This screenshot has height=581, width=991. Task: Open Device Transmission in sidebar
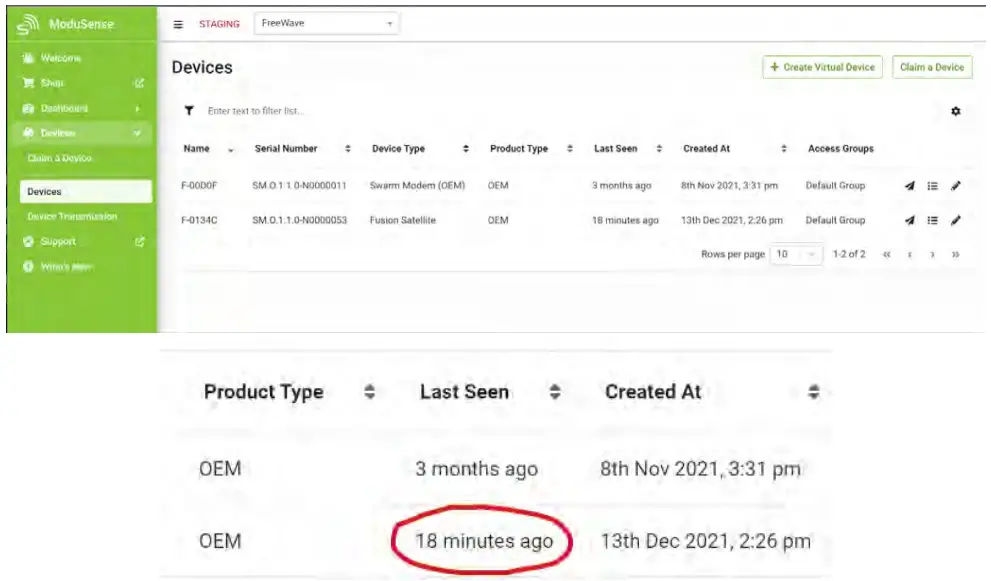pyautogui.click(x=72, y=216)
